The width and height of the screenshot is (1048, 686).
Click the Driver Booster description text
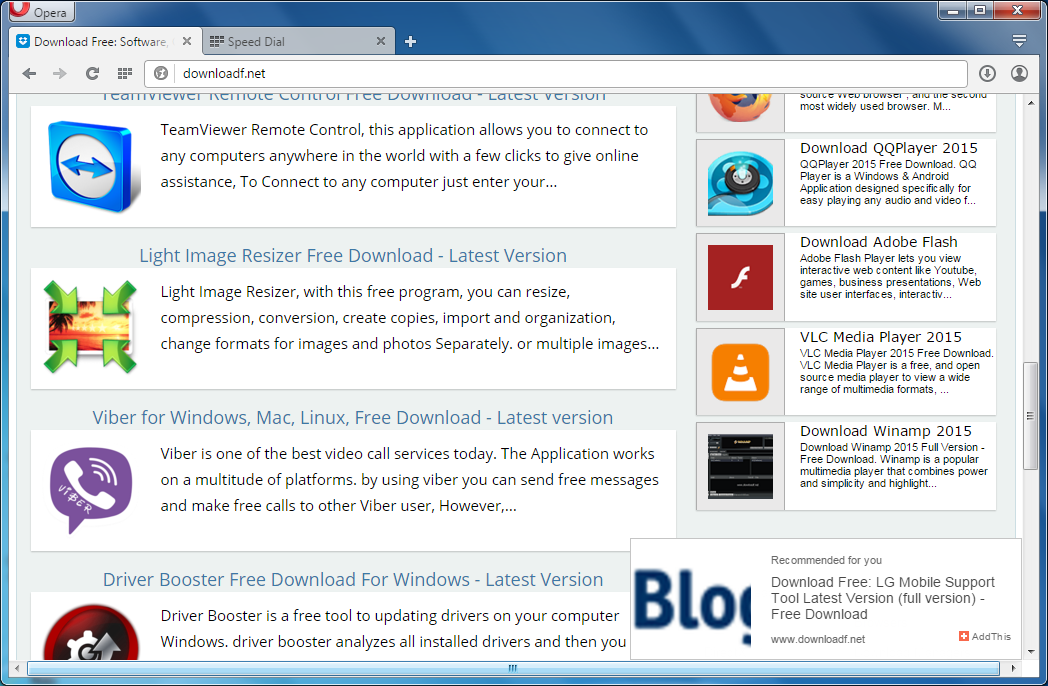393,628
